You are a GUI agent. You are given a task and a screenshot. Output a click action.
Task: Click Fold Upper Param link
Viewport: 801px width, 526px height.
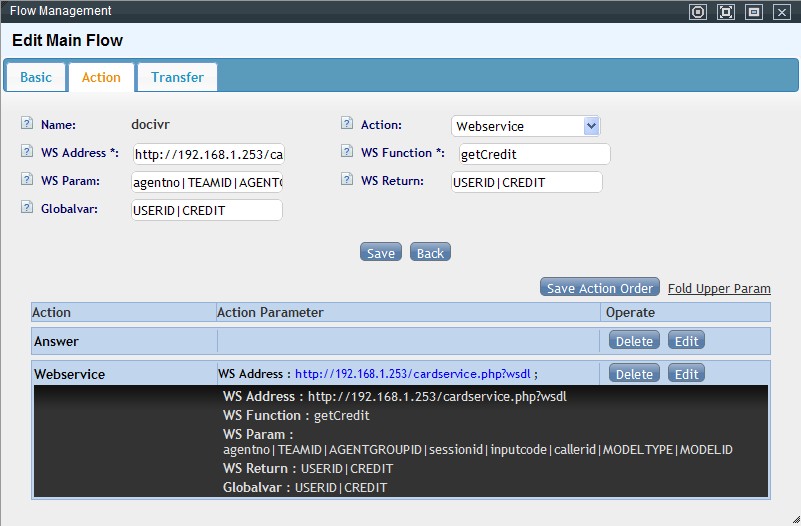point(719,289)
